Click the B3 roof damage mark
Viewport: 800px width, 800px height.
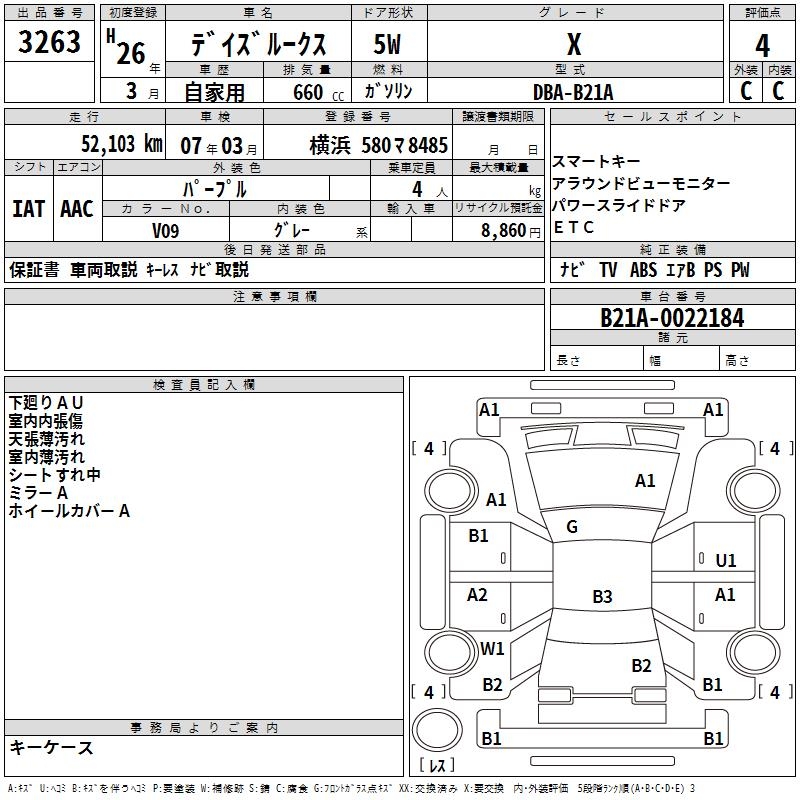pyautogui.click(x=602, y=596)
